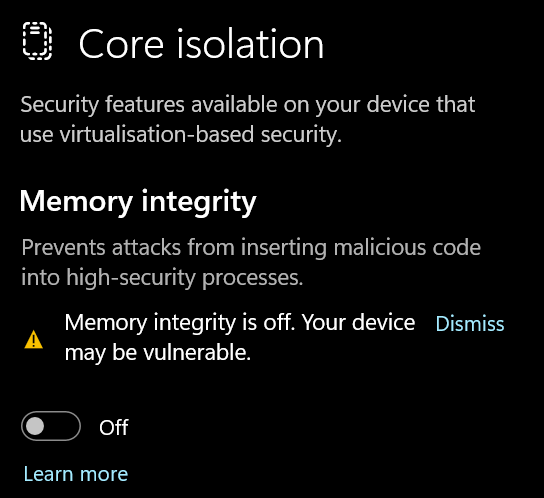
Task: Click the Memory integrity toggle knob
Action: [x=35, y=426]
